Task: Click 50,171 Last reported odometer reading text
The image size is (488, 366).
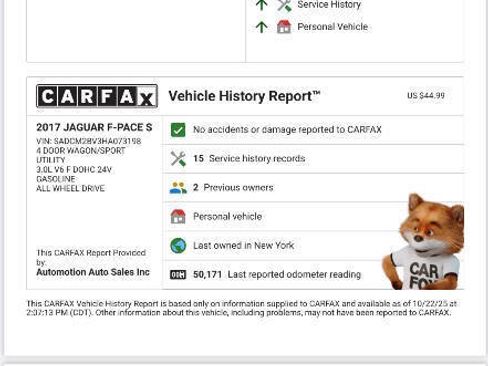Action: pyautogui.click(x=277, y=275)
